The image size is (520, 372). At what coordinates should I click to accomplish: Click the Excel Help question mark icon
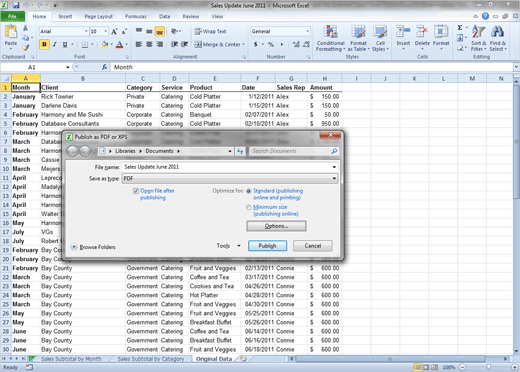point(485,16)
